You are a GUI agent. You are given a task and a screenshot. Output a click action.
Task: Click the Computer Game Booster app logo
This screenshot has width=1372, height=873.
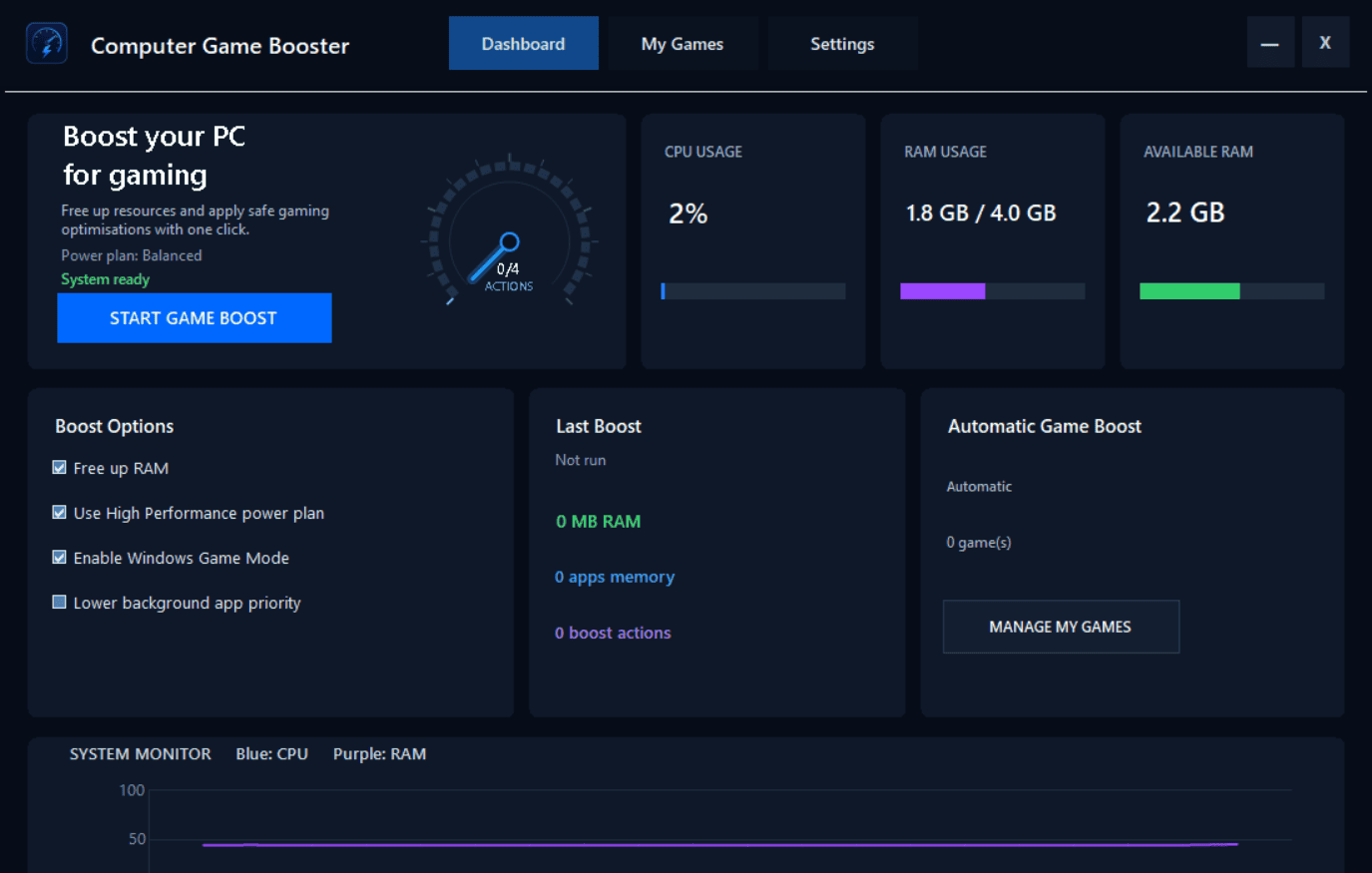[x=47, y=44]
